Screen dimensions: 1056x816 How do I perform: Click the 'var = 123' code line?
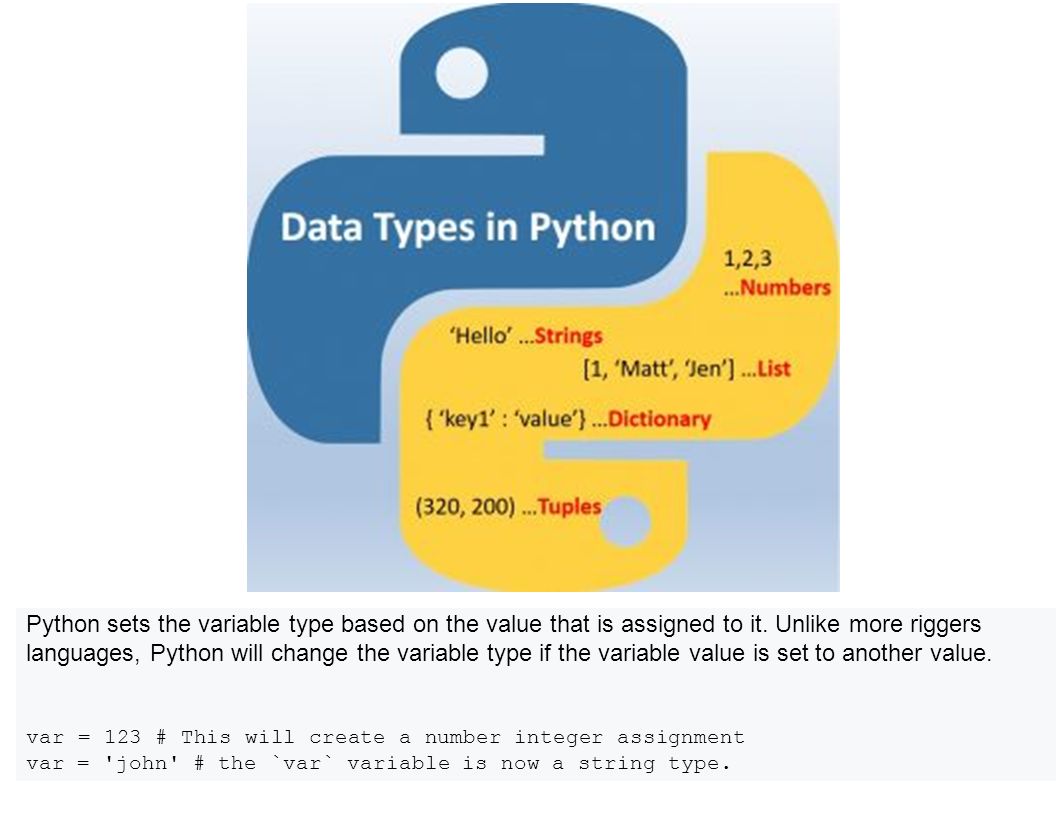385,737
